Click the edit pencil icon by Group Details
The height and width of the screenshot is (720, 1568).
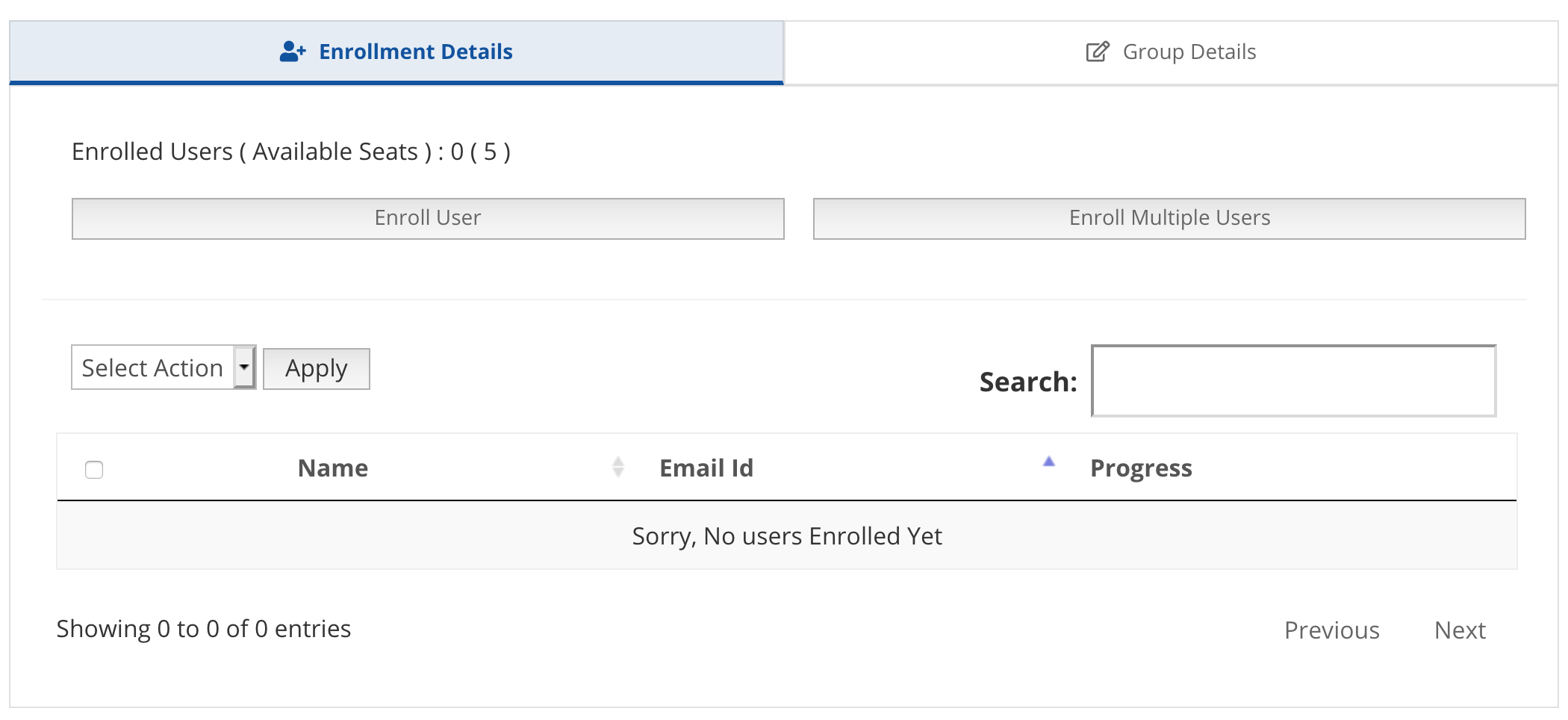[x=1098, y=52]
